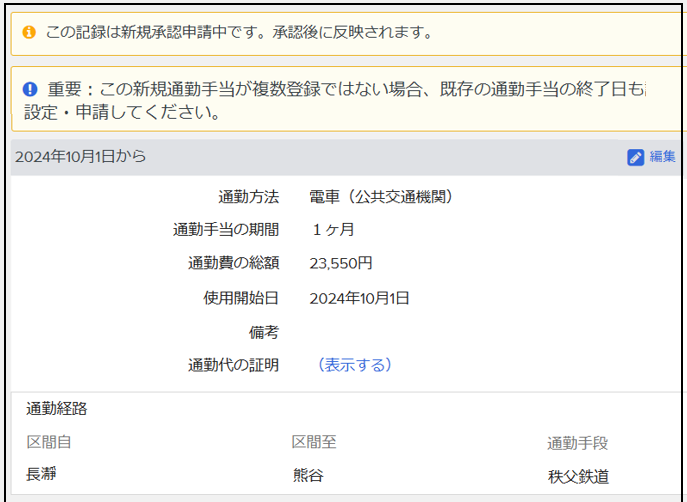Click the orange warning icon in approval banner
The width and height of the screenshot is (687, 502).
click(x=28, y=33)
